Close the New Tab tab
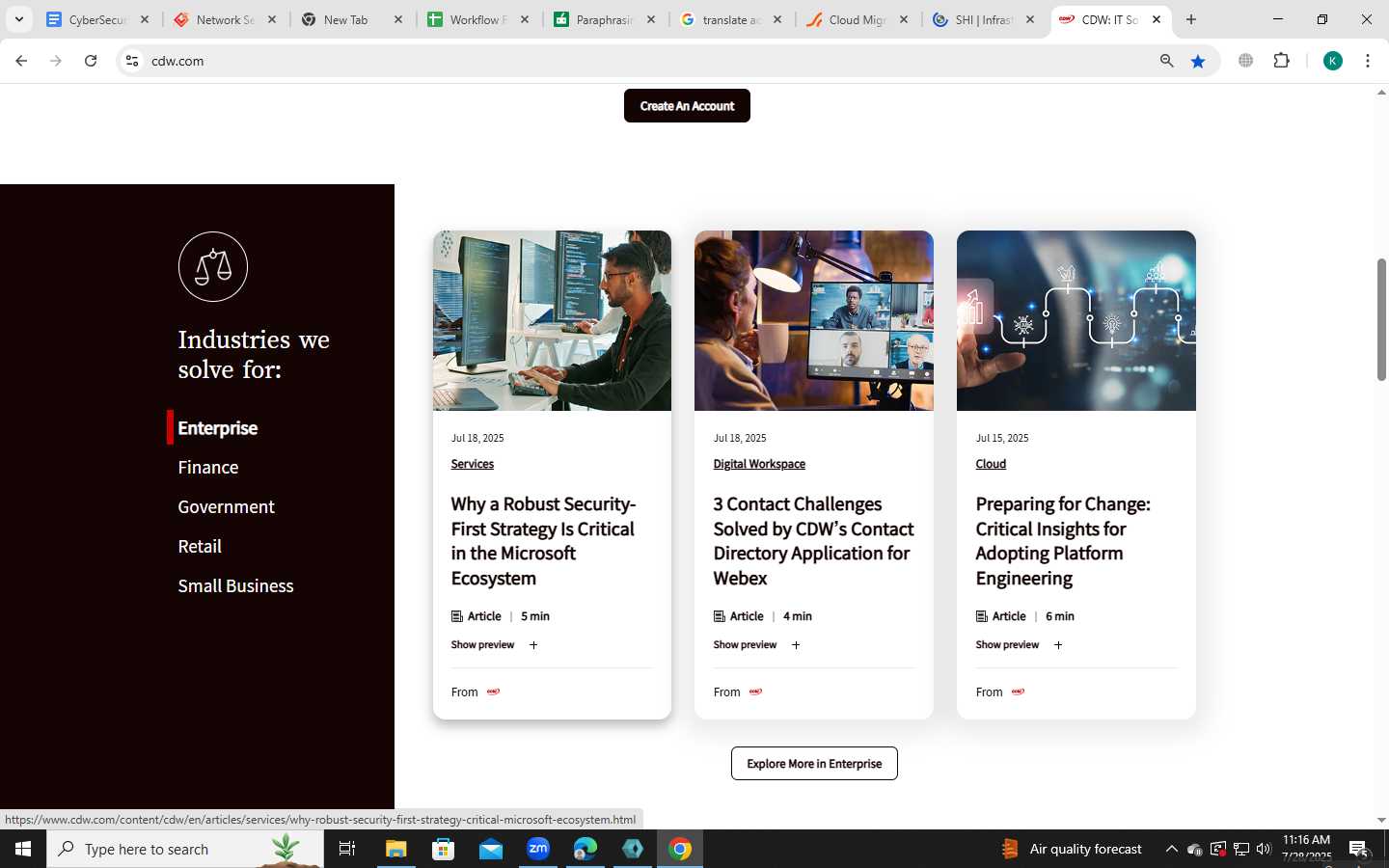Image resolution: width=1389 pixels, height=868 pixels. 399,19
